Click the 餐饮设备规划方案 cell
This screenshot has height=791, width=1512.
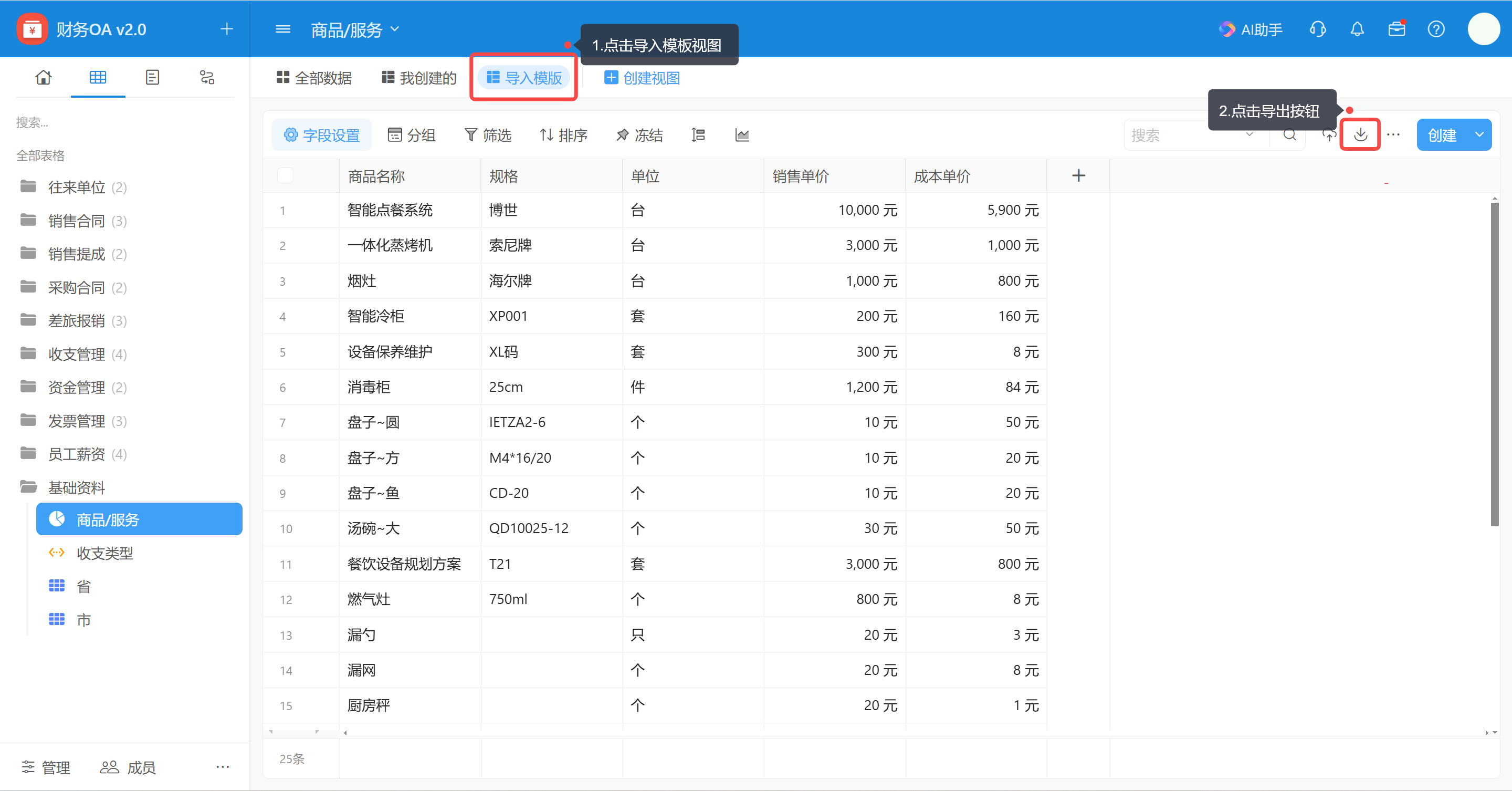pos(410,564)
